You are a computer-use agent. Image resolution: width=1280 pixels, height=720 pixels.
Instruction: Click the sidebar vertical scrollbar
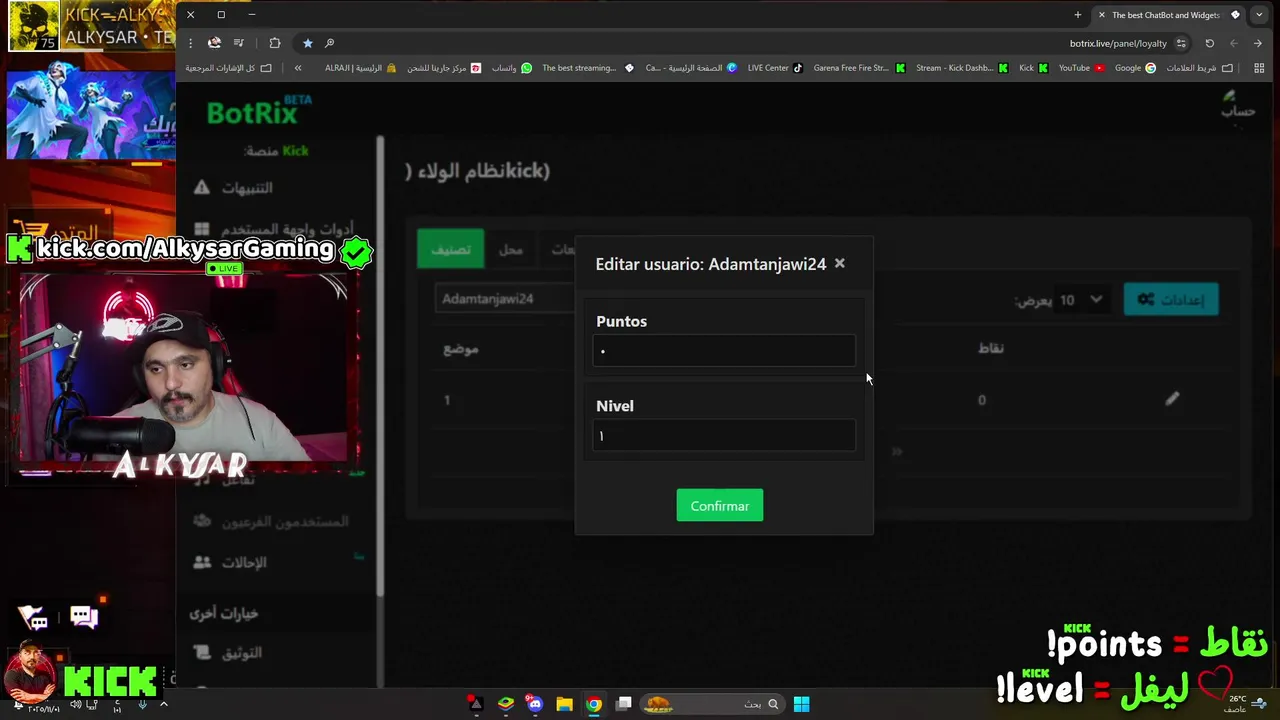[380, 365]
